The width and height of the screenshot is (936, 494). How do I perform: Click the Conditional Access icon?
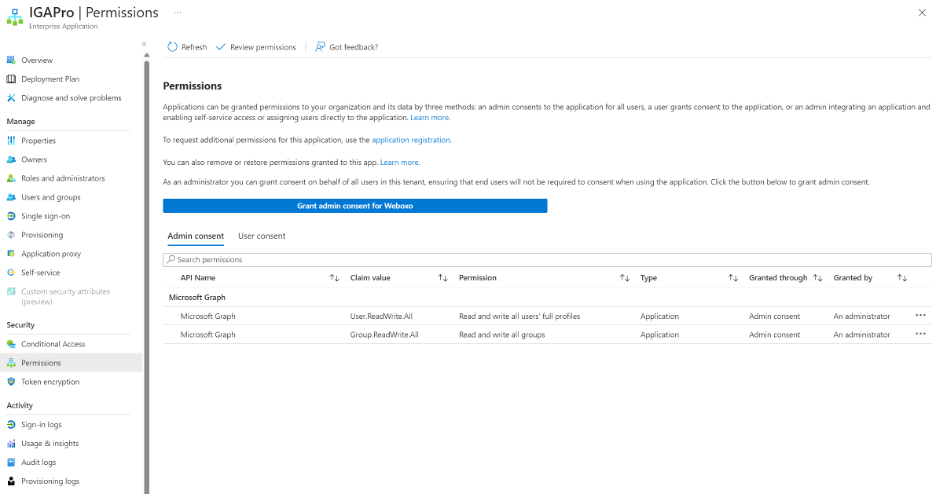tap(11, 344)
